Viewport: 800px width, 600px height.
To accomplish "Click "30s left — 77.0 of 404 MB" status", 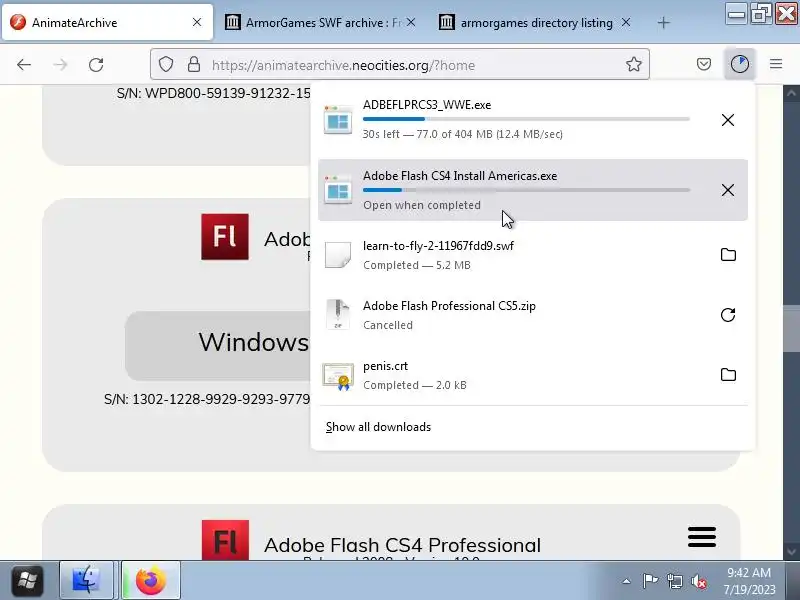I will click(462, 134).
